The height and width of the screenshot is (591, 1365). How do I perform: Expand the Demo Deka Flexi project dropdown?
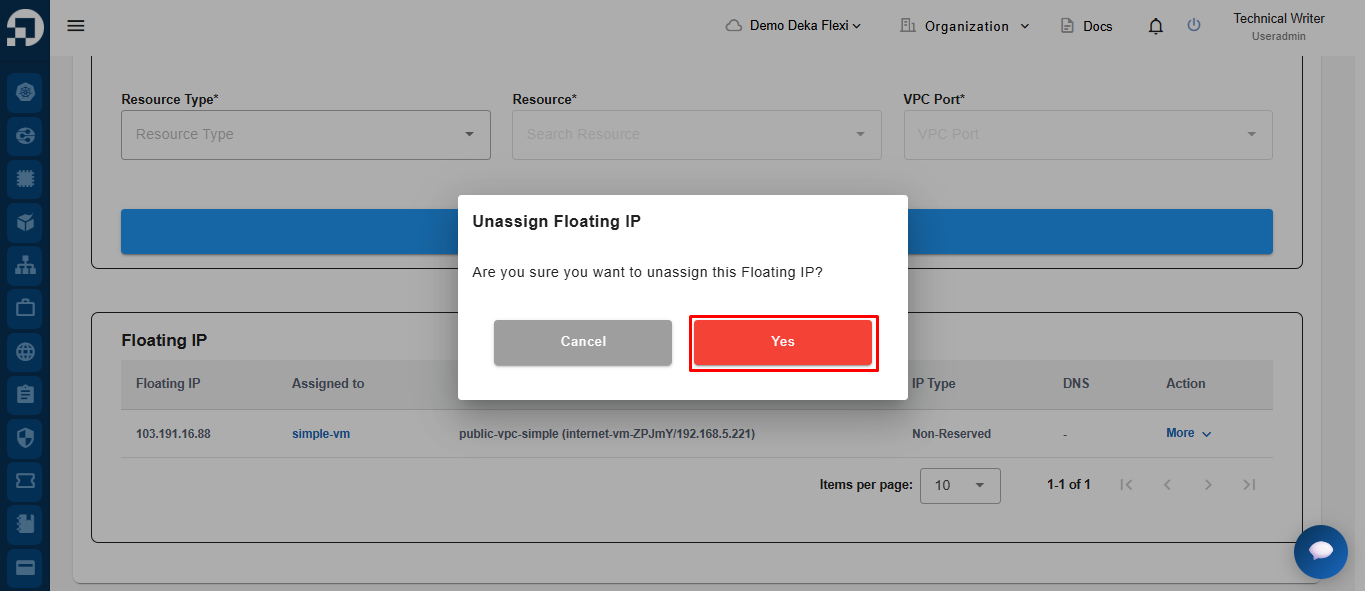(x=793, y=26)
